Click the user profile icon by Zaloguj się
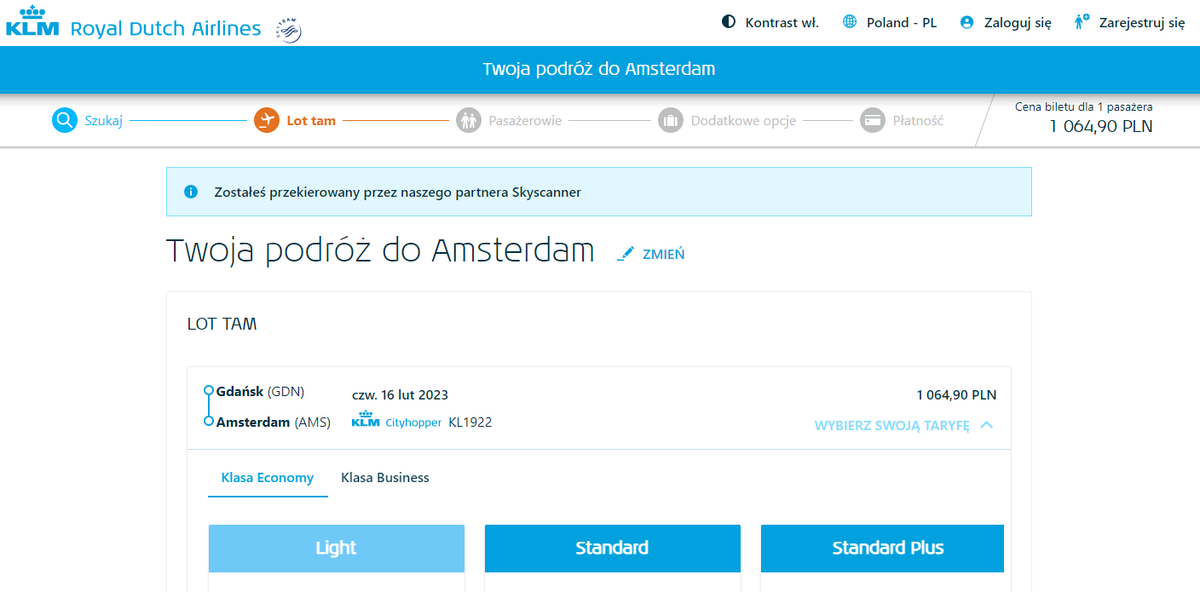This screenshot has width=1200, height=592. [x=967, y=22]
